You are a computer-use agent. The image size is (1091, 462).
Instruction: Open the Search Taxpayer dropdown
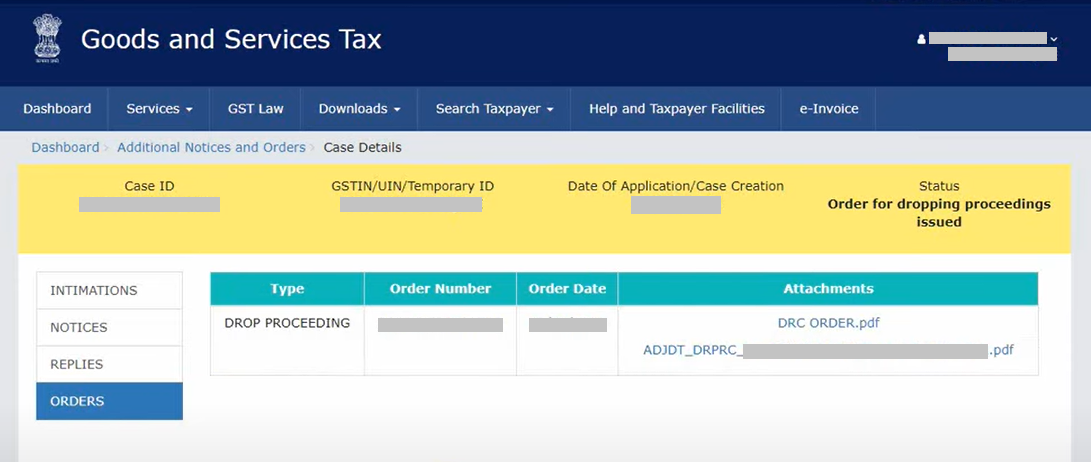click(494, 109)
